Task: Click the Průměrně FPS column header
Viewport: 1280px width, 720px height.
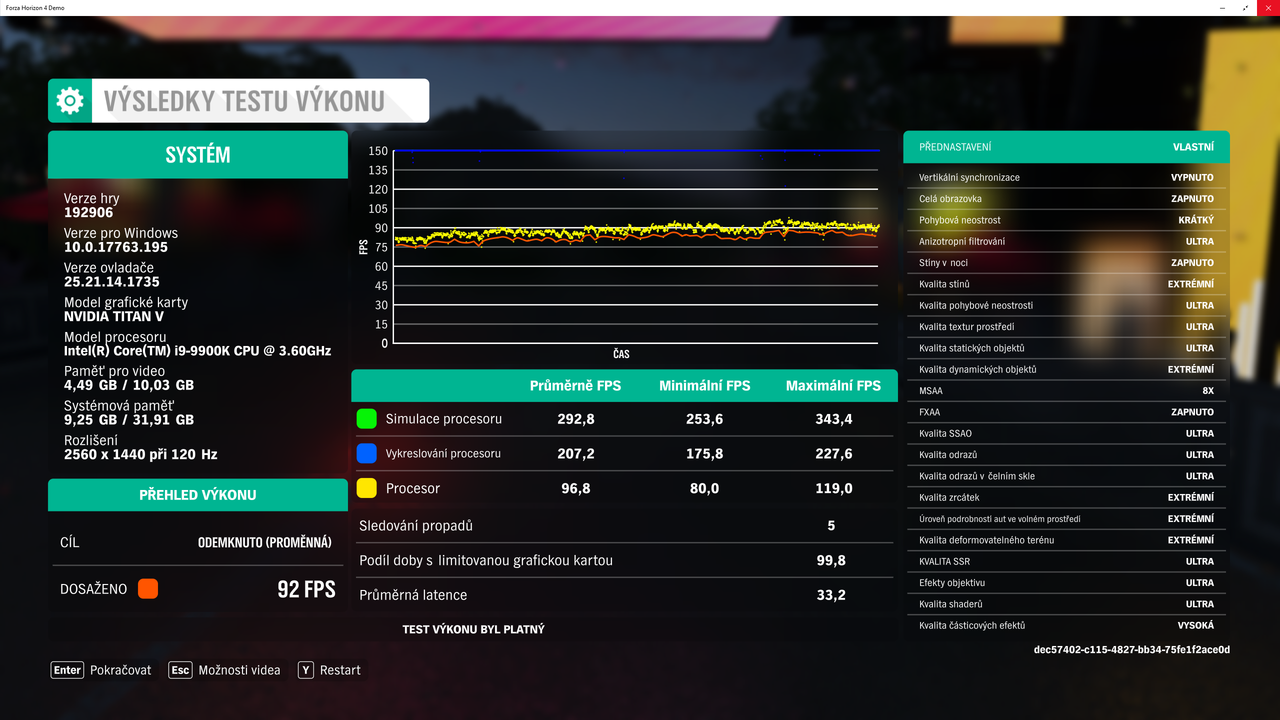Action: click(x=575, y=386)
